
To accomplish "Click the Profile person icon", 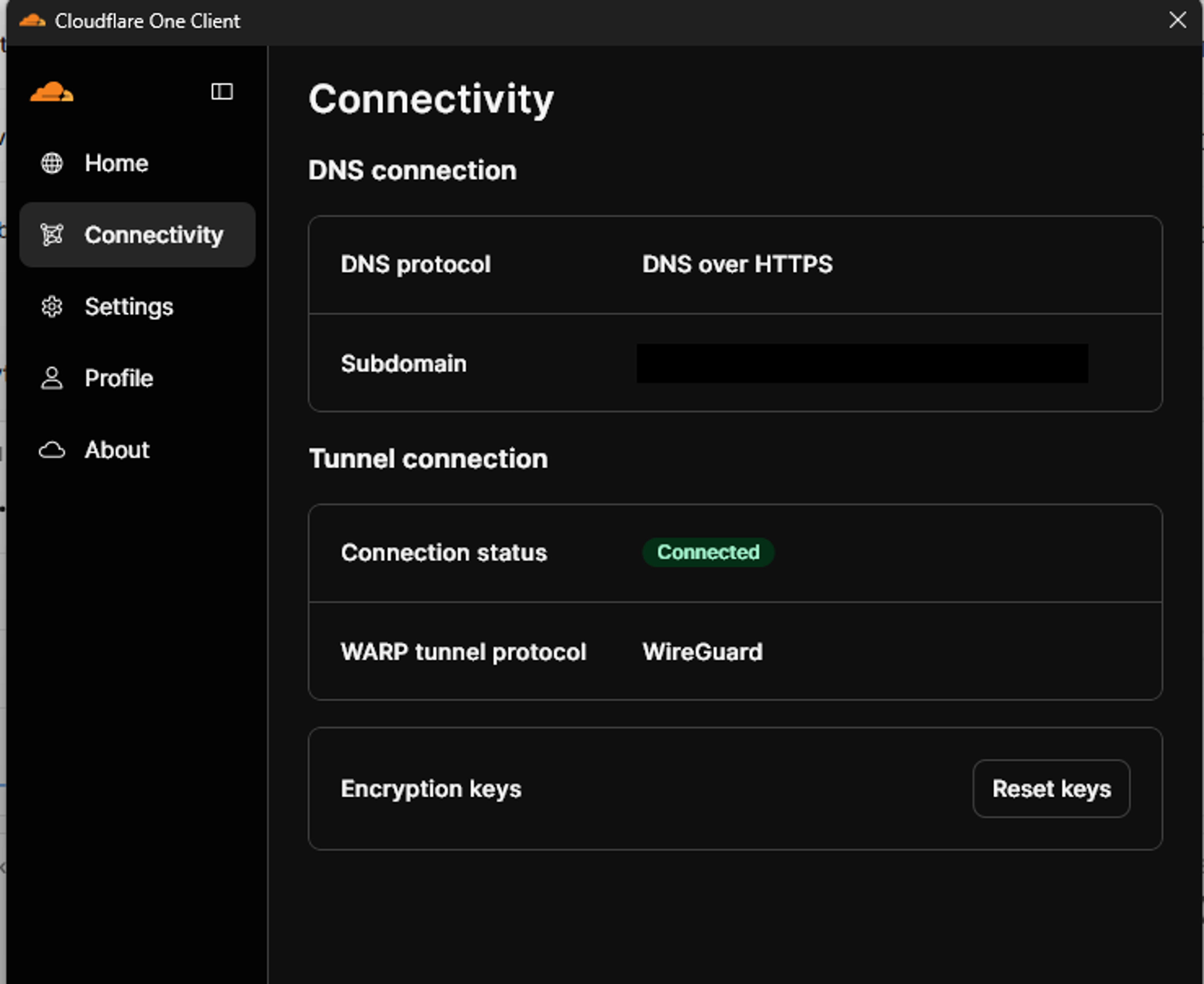I will point(52,378).
